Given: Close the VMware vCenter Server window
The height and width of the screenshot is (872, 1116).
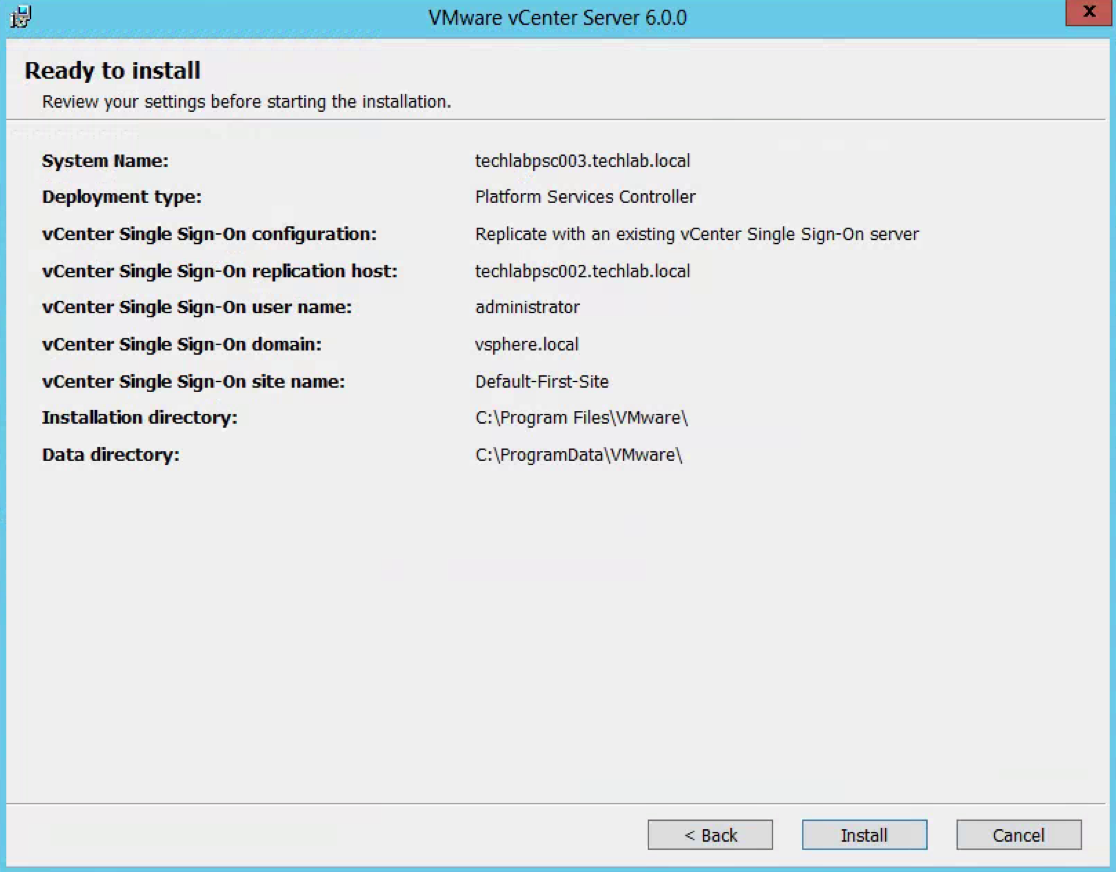Looking at the screenshot, I should point(1088,12).
